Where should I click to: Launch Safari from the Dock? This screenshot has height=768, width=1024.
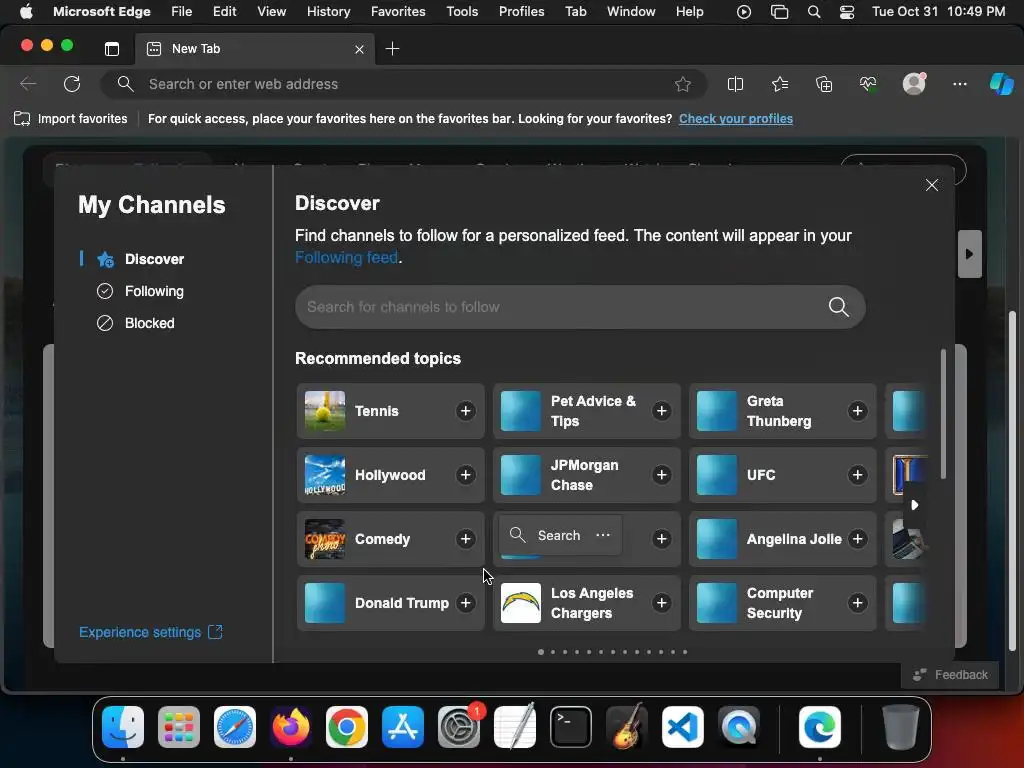[235, 727]
